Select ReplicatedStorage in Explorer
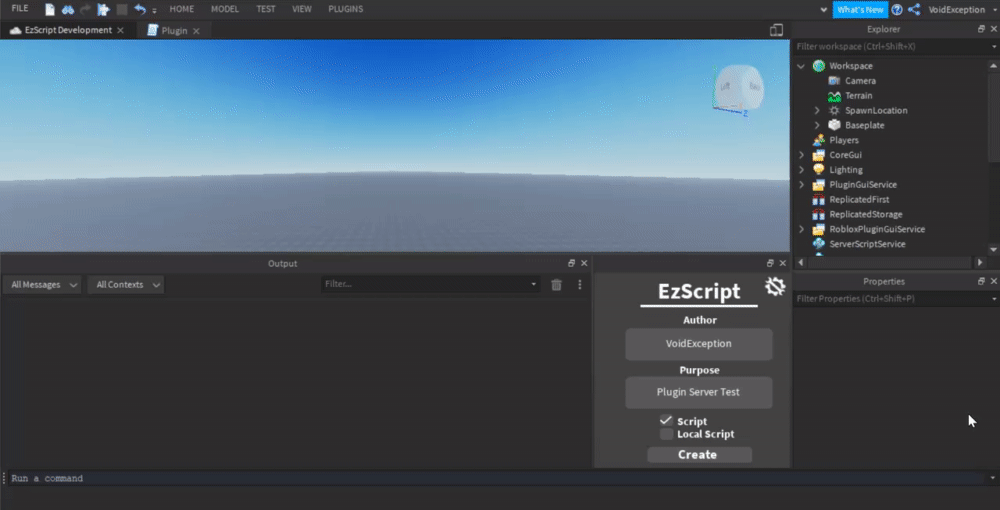Screen dimensions: 1000x510 pyautogui.click(x=865, y=214)
